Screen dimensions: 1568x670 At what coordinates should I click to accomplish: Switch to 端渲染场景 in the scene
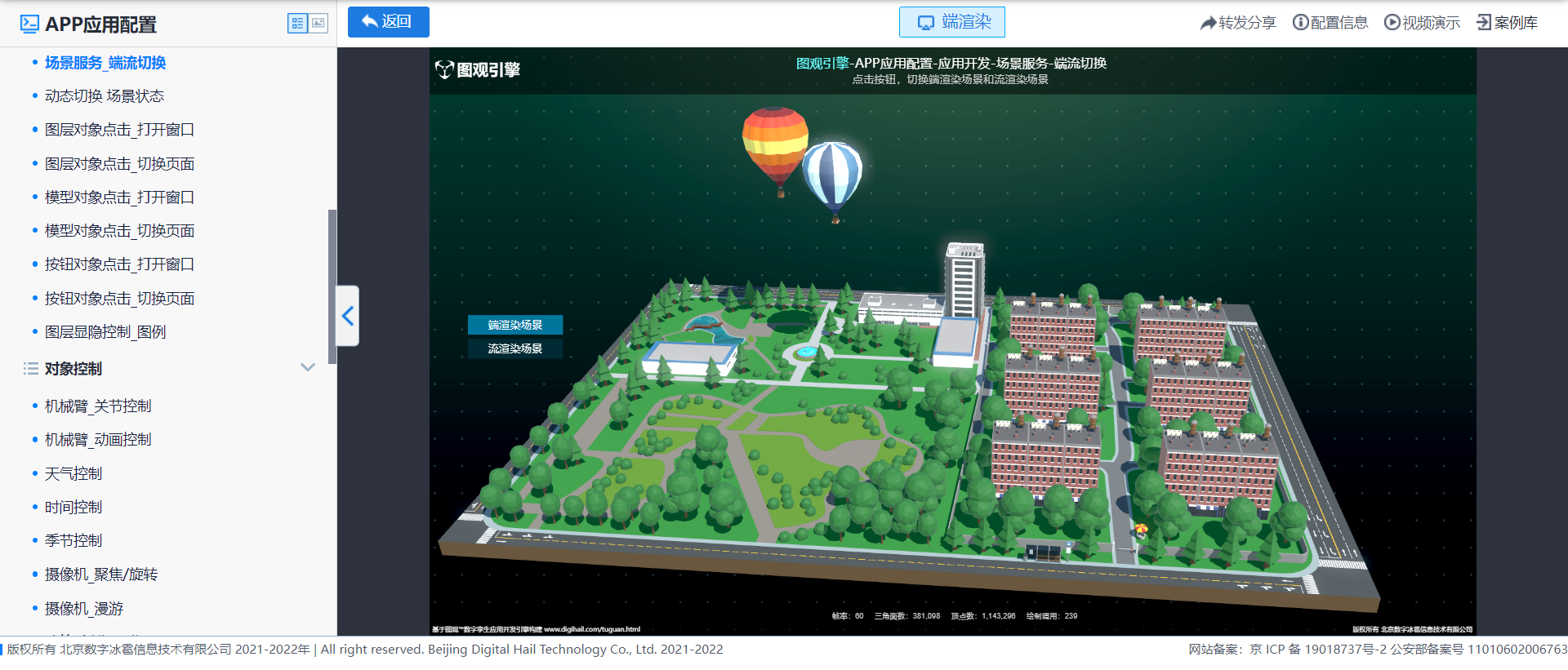(514, 325)
